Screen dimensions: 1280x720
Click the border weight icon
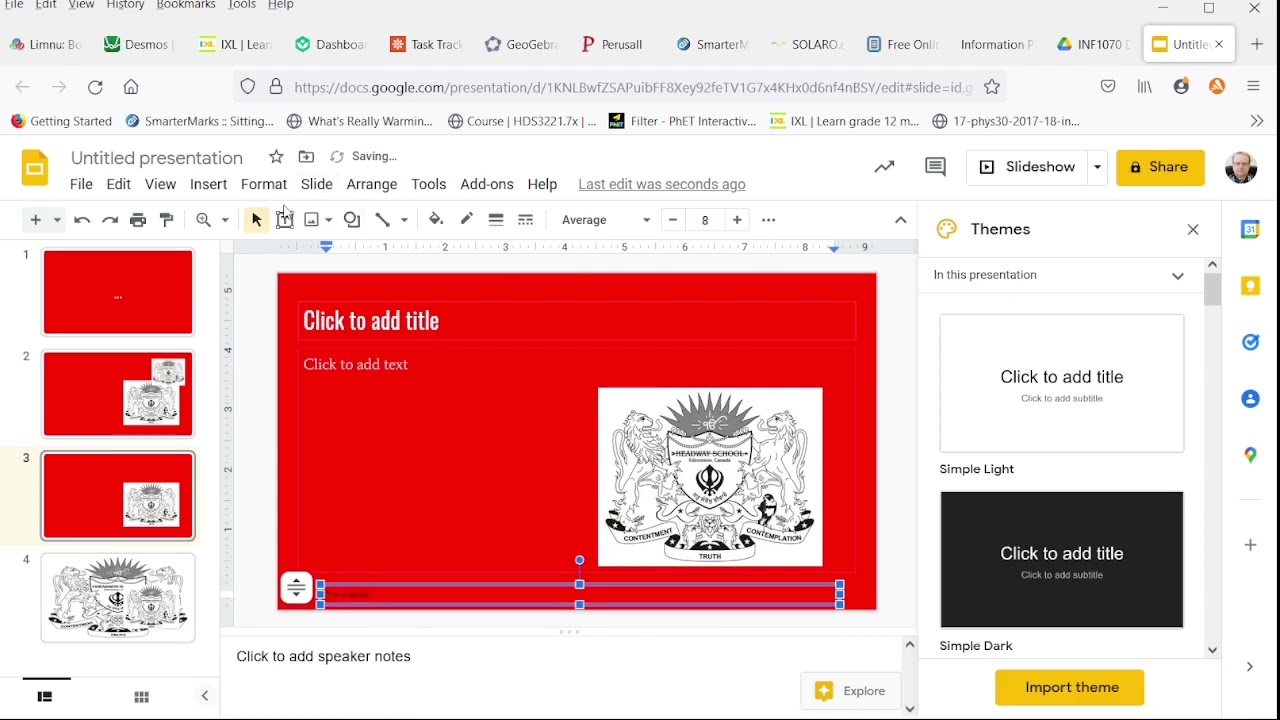[x=496, y=220]
